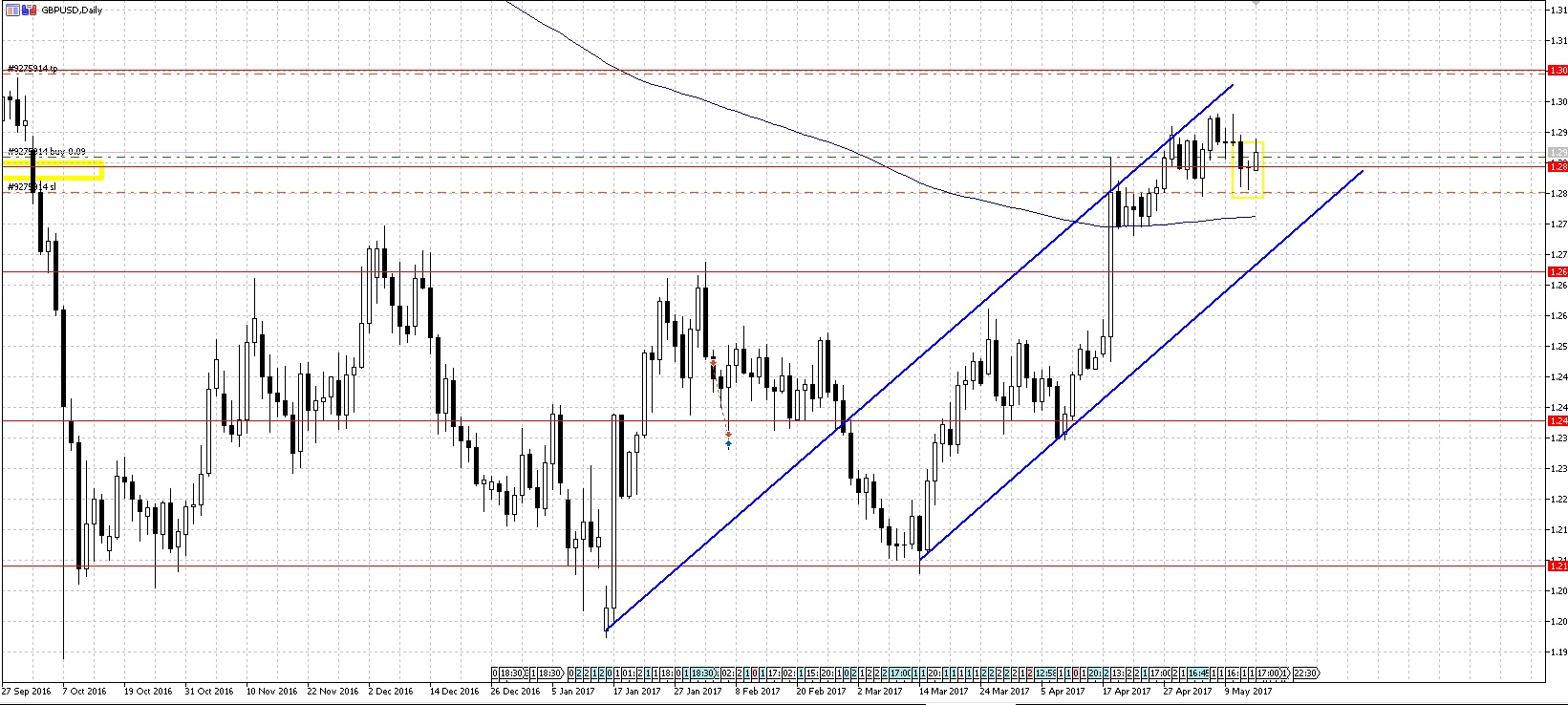Click the 5 Apr 2017 date label
This screenshot has width=1568, height=705.
1063,691
